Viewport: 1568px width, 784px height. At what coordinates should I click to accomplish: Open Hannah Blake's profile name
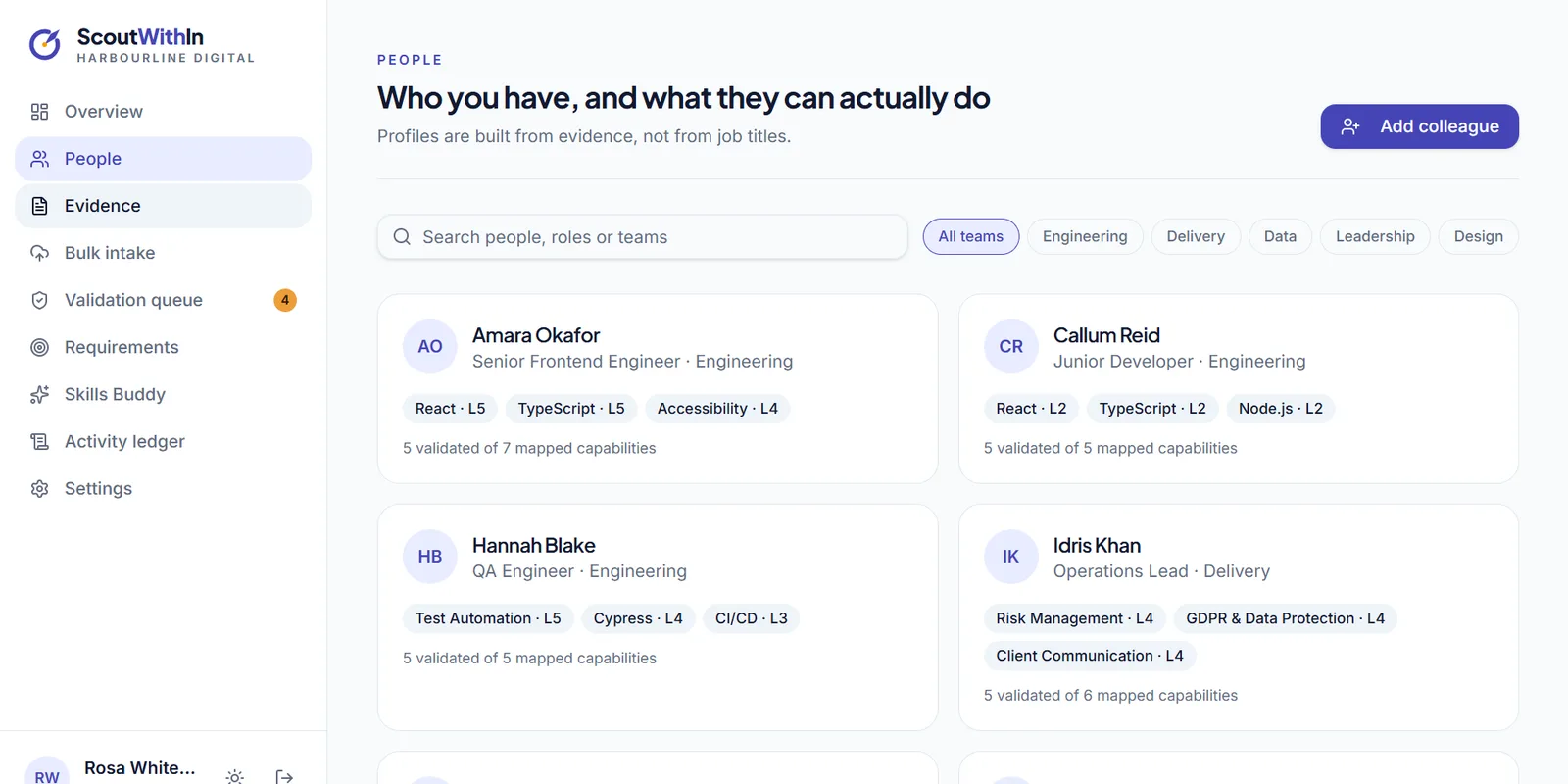(x=534, y=545)
